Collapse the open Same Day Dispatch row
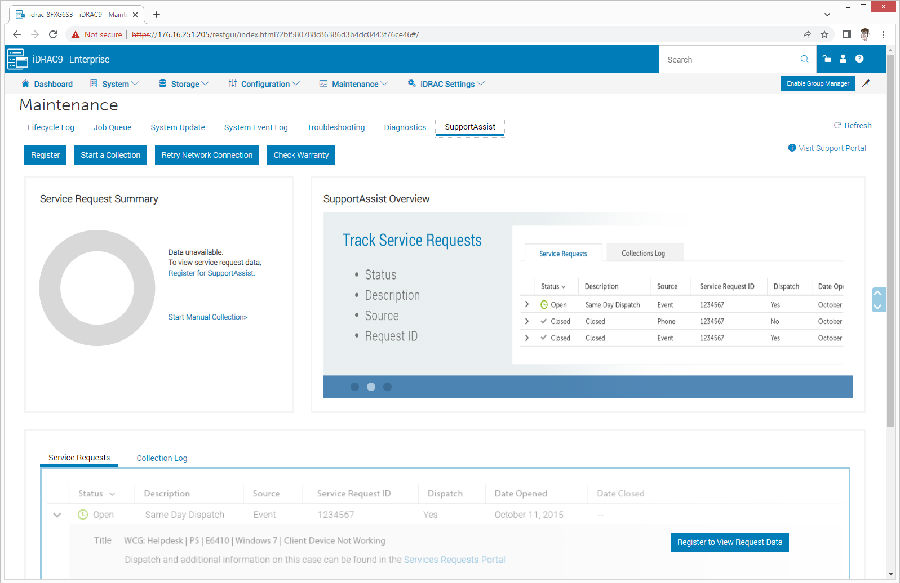 (x=58, y=515)
